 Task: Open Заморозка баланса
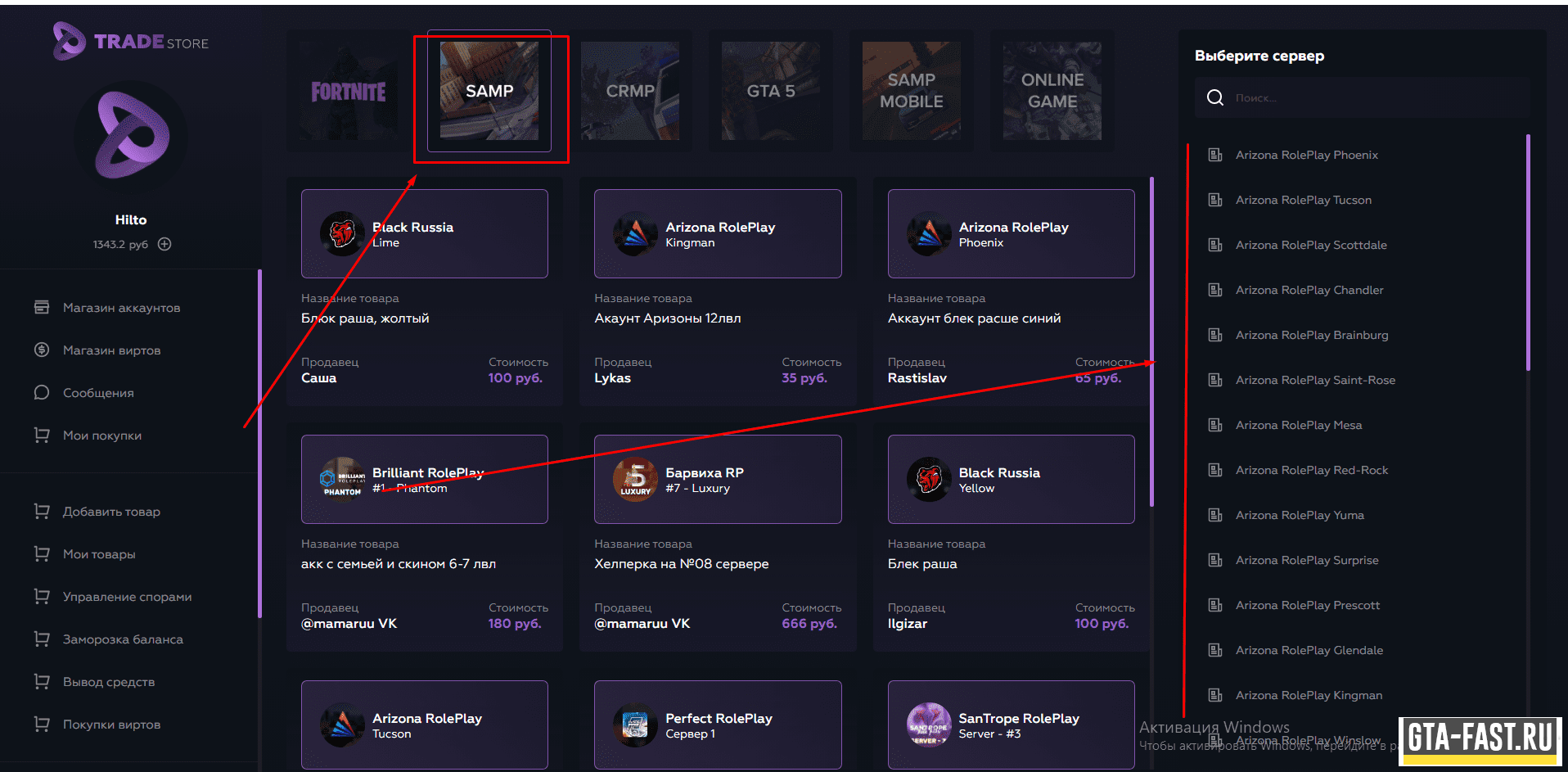(x=123, y=639)
